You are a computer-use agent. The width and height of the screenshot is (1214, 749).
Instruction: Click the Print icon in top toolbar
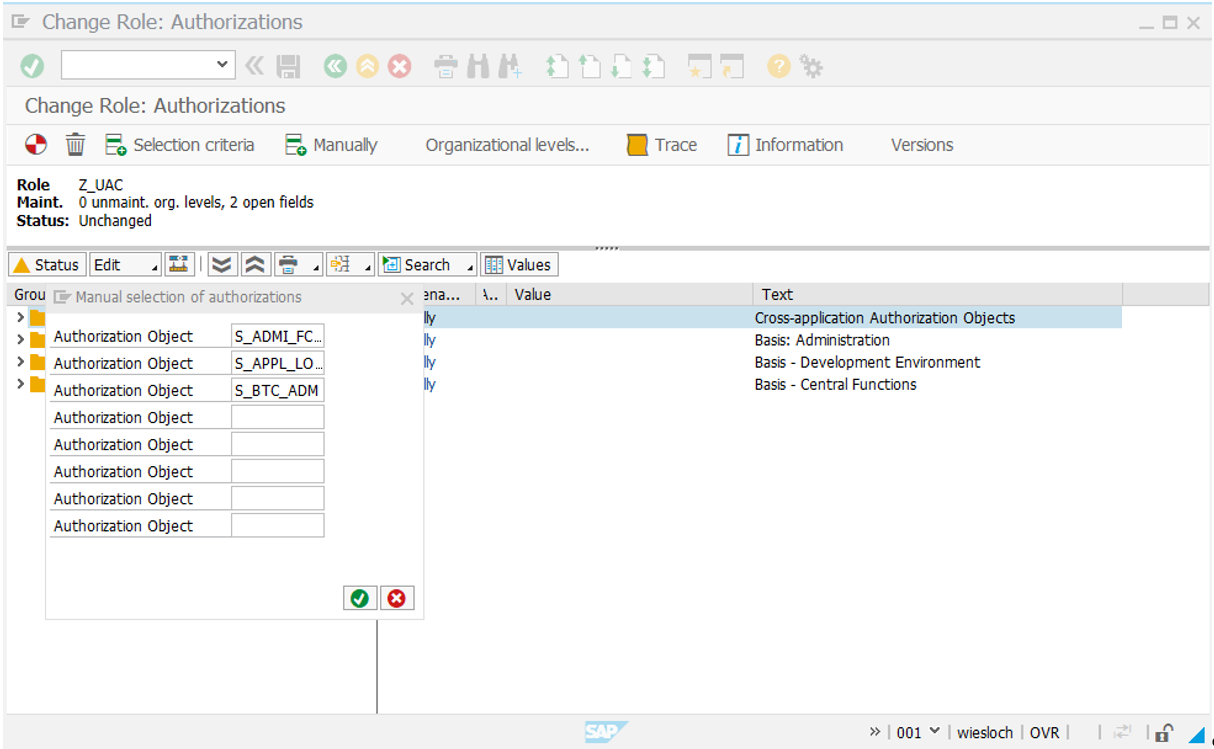pyautogui.click(x=446, y=66)
